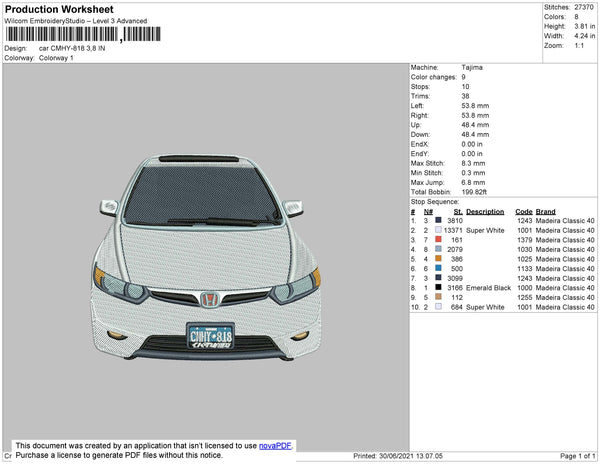Select the Total Bobbin value '199.82ft'
Image resolution: width=600 pixels, height=464 pixels.
[474, 192]
